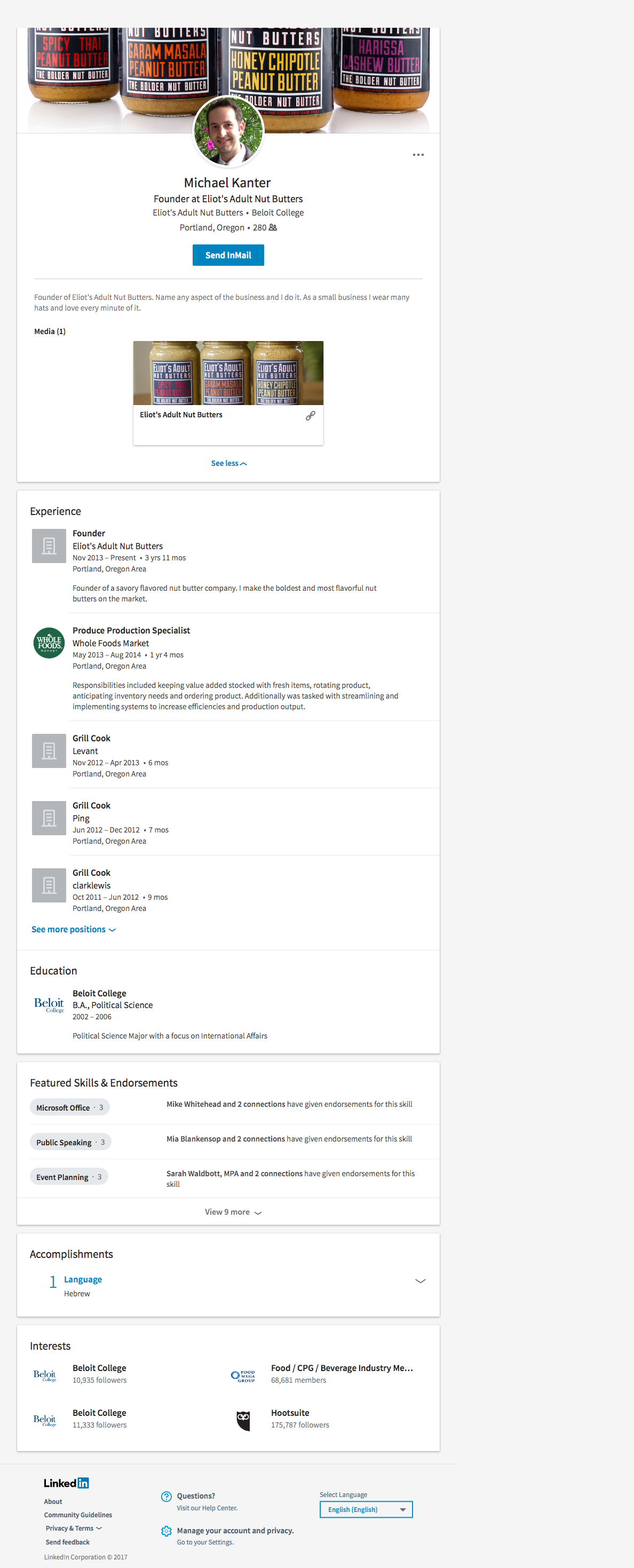Click the Questions help icon

tap(166, 1497)
